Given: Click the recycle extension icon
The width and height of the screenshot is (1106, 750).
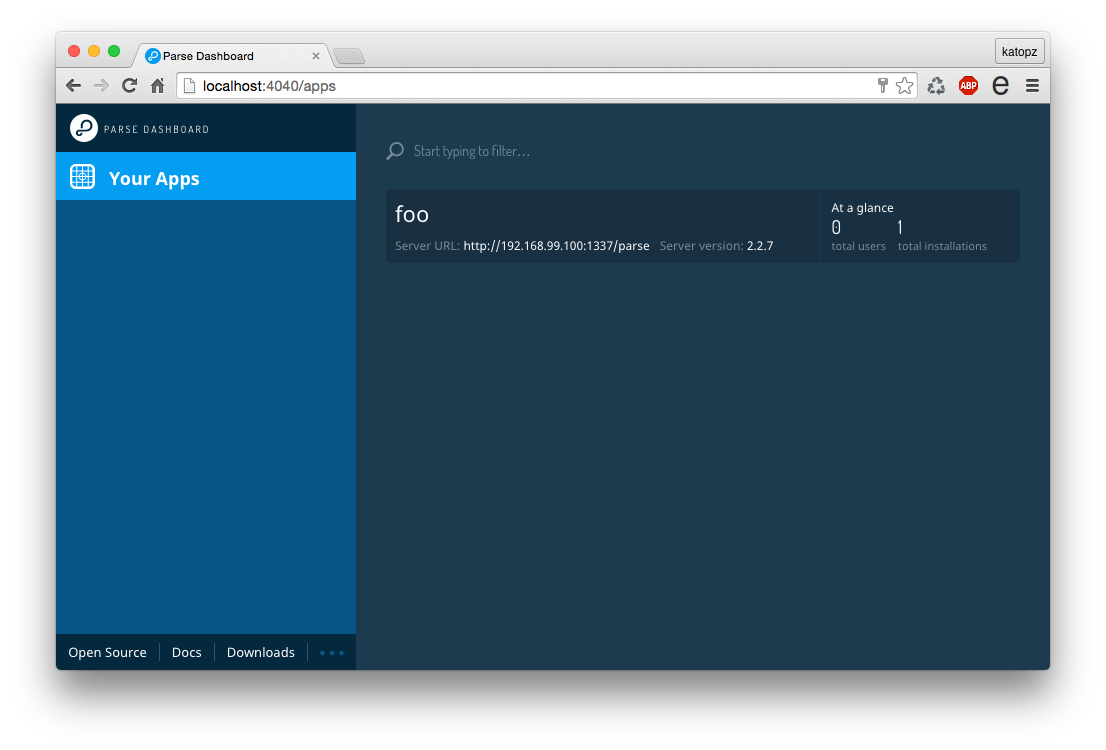Looking at the screenshot, I should (x=936, y=86).
